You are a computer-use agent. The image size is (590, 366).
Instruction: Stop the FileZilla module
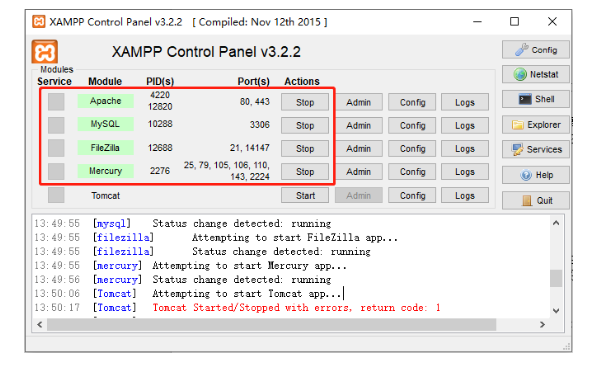[x=305, y=149]
